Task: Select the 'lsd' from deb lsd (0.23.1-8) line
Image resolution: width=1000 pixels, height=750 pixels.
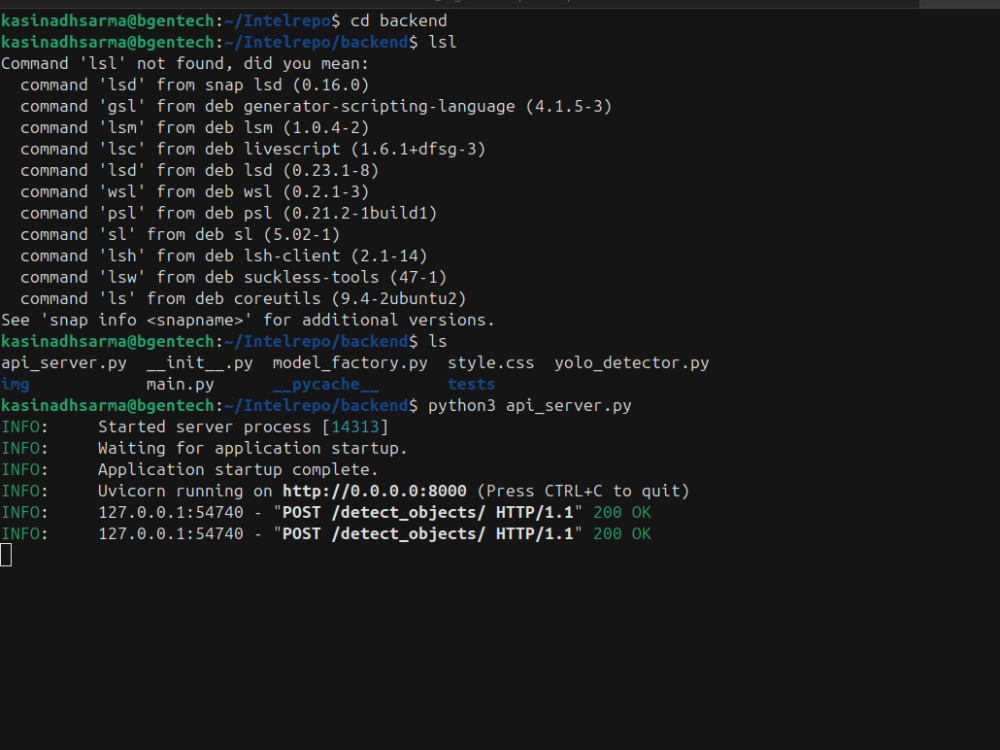Action: [200, 171]
